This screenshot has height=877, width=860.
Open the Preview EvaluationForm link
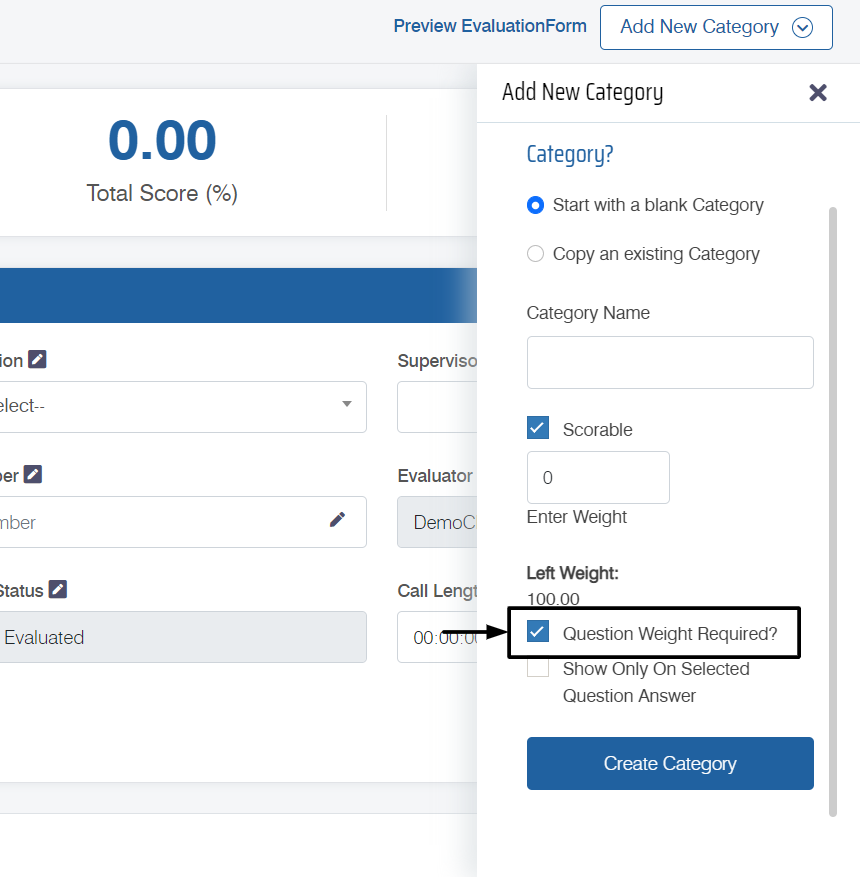coord(490,26)
